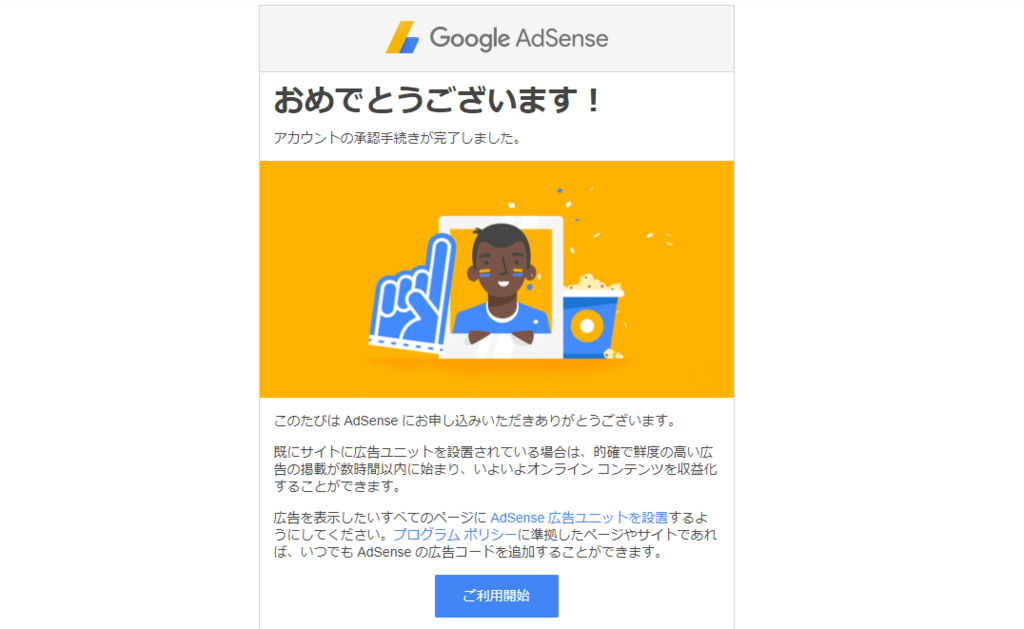The image size is (1024, 629).
Task: Click the popcorn bucket illustration
Action: (592, 316)
